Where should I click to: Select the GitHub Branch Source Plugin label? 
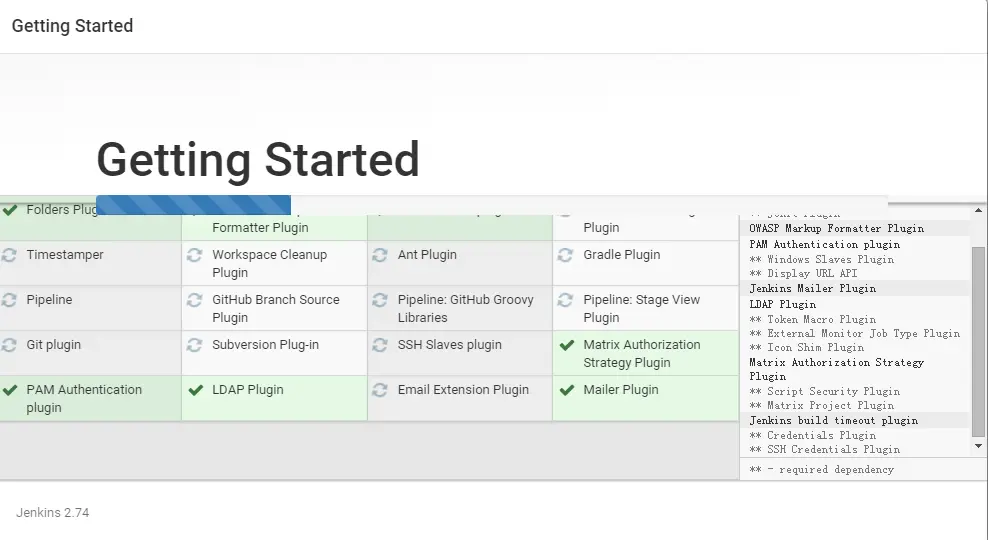275,309
